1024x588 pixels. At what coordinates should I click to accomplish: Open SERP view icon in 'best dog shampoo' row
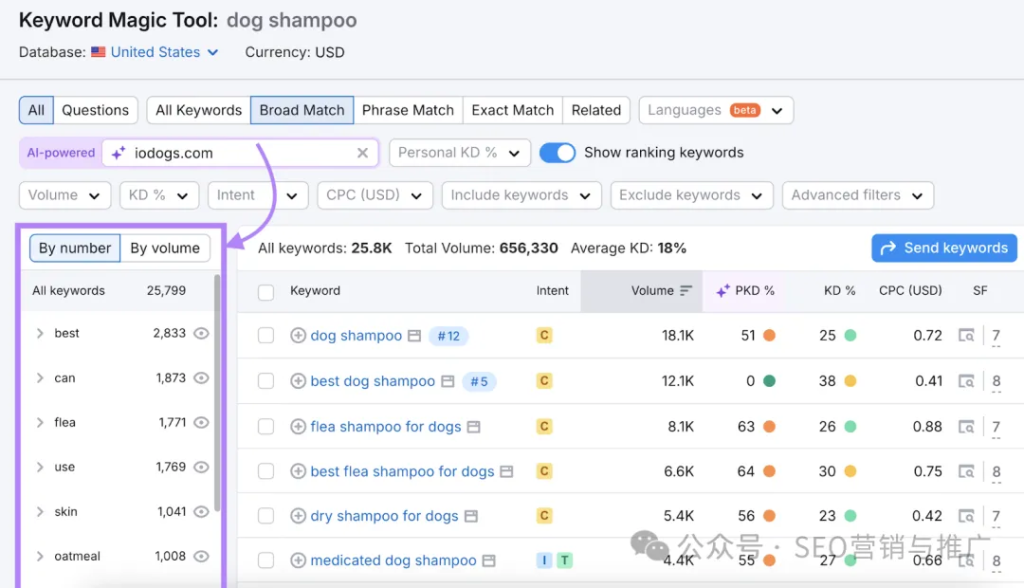[448, 381]
